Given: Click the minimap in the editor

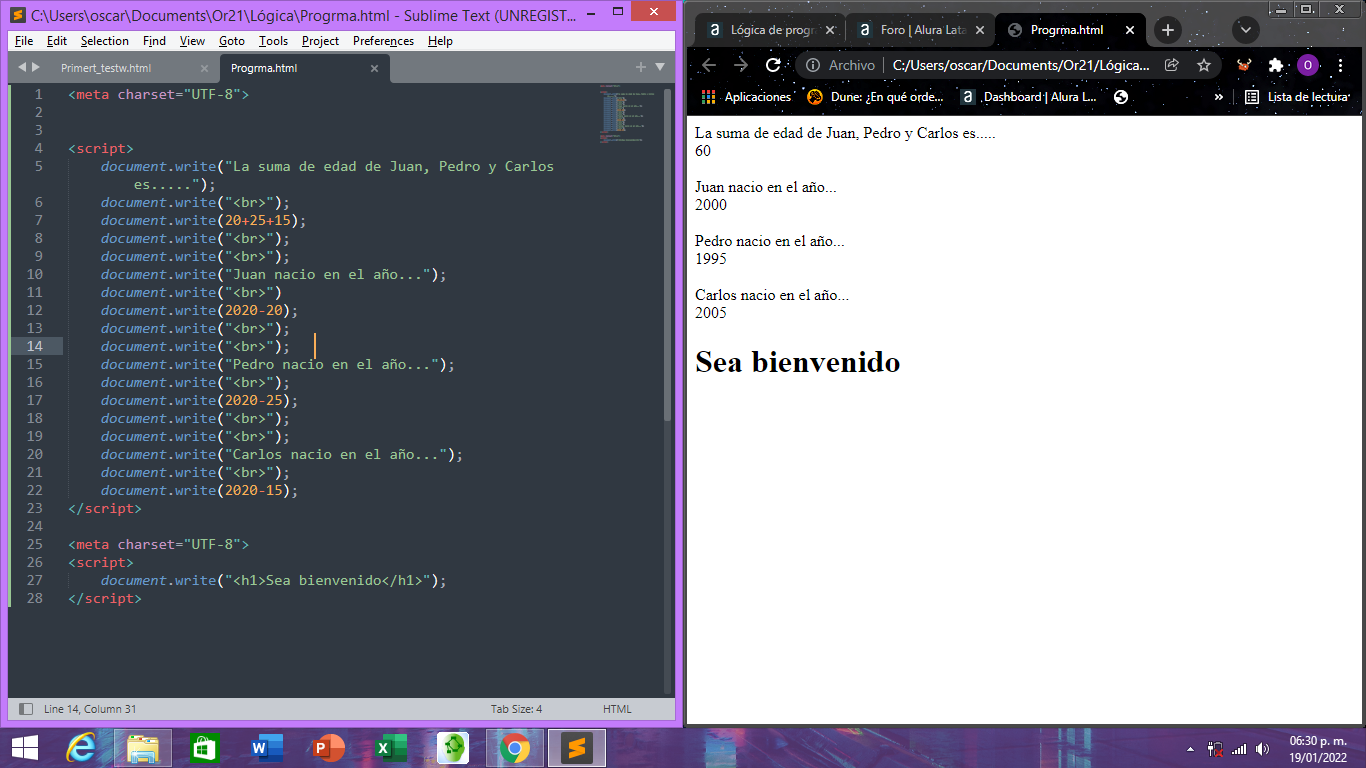Looking at the screenshot, I should coord(628,116).
